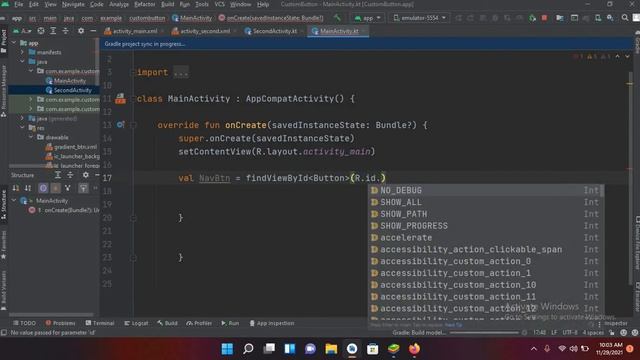Open File Explorer from the taskbar

pos(331,349)
